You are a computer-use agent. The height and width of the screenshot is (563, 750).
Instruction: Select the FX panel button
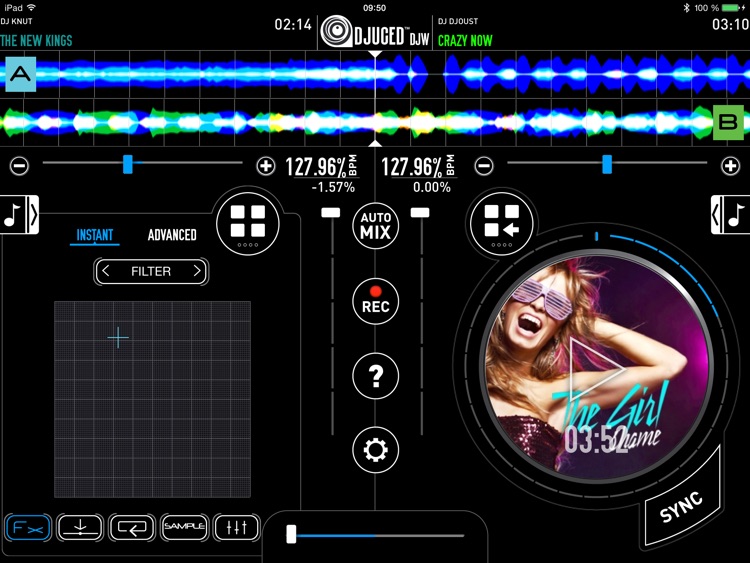pos(28,528)
